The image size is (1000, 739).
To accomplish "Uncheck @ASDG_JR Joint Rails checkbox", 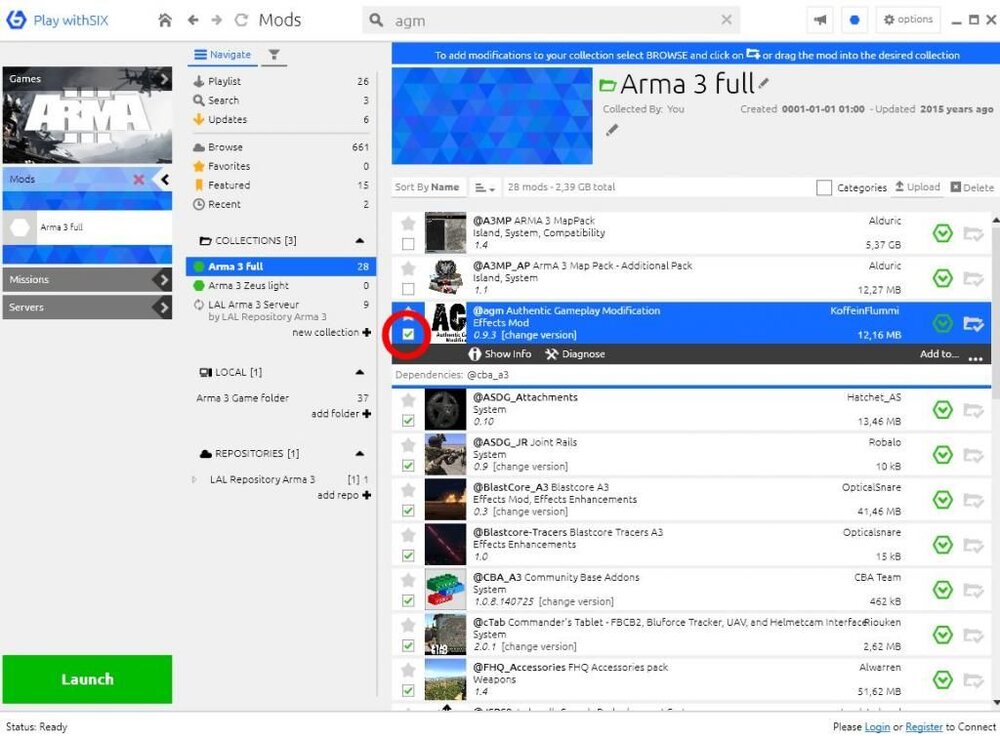I will tap(408, 465).
